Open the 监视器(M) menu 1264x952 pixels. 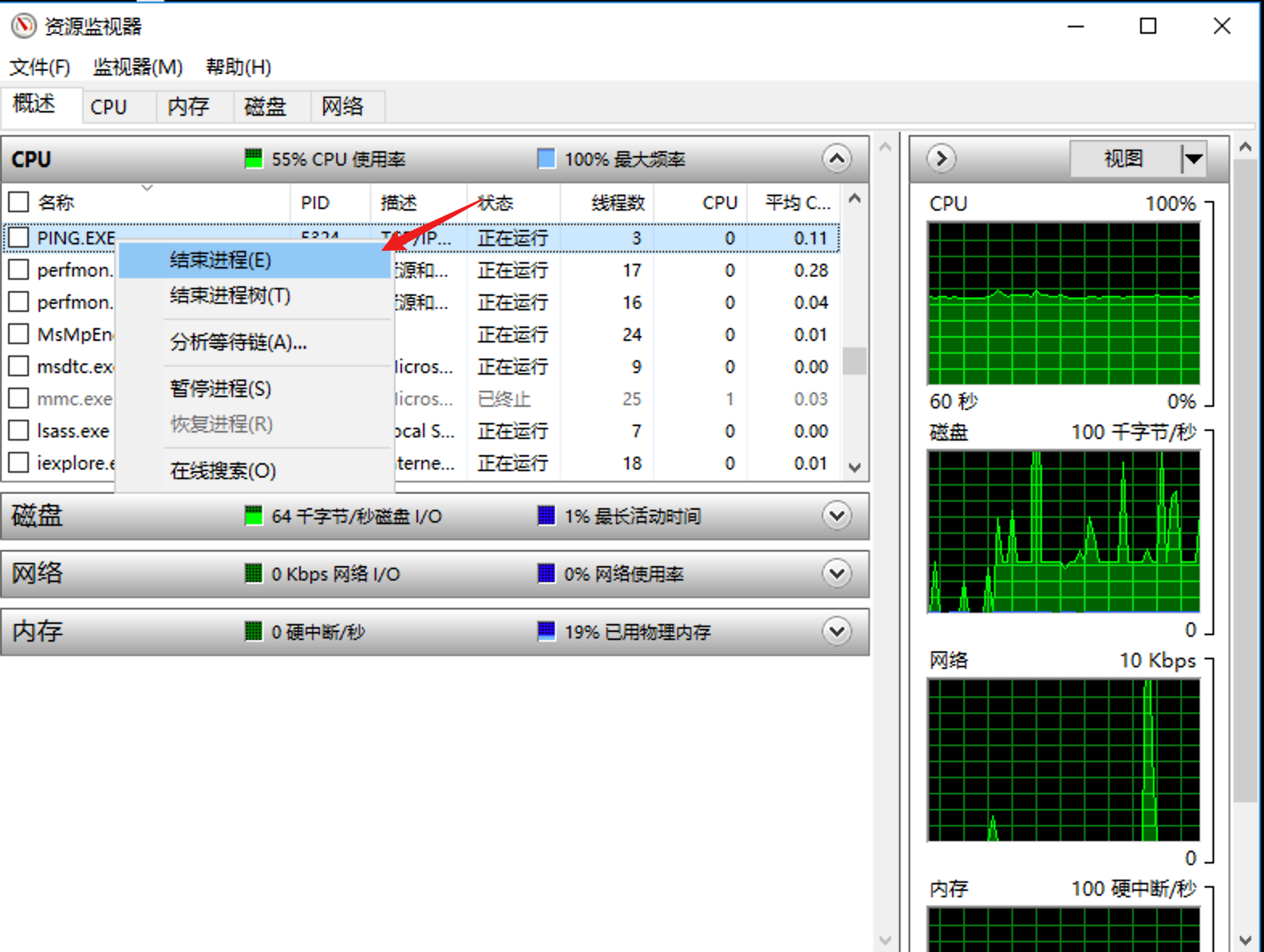[137, 67]
